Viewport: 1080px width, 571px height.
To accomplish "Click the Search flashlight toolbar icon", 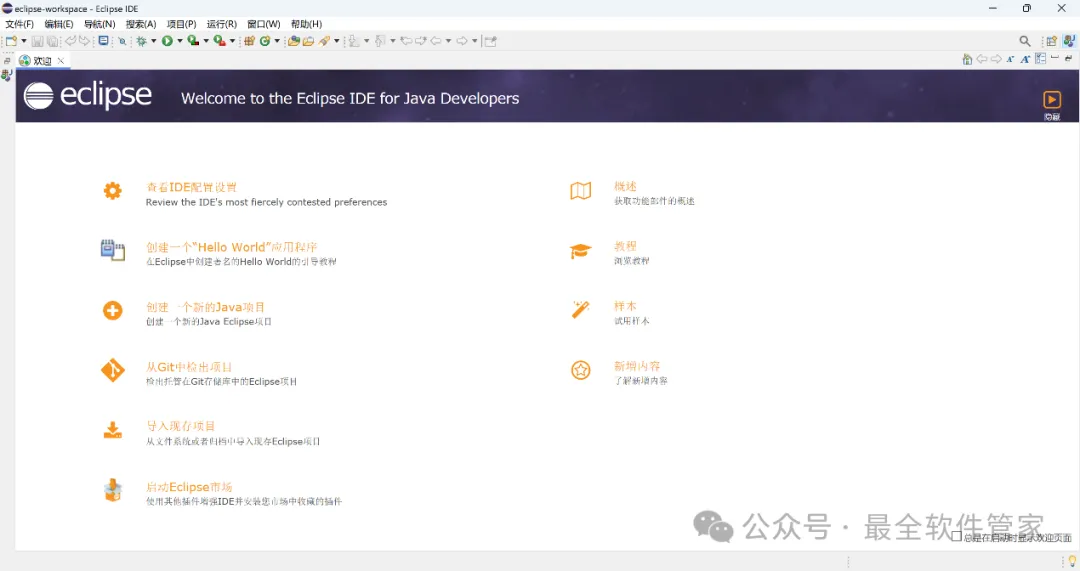I will pyautogui.click(x=324, y=41).
